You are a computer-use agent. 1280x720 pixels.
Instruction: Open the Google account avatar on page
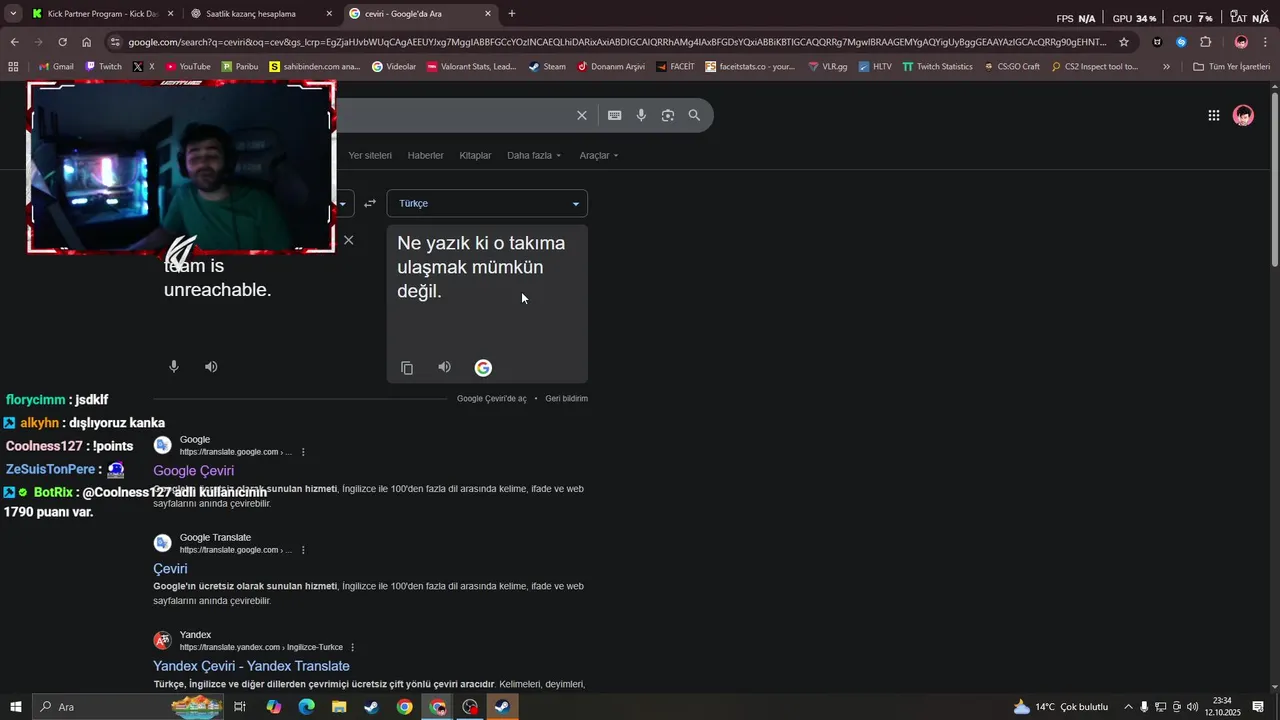(1243, 116)
